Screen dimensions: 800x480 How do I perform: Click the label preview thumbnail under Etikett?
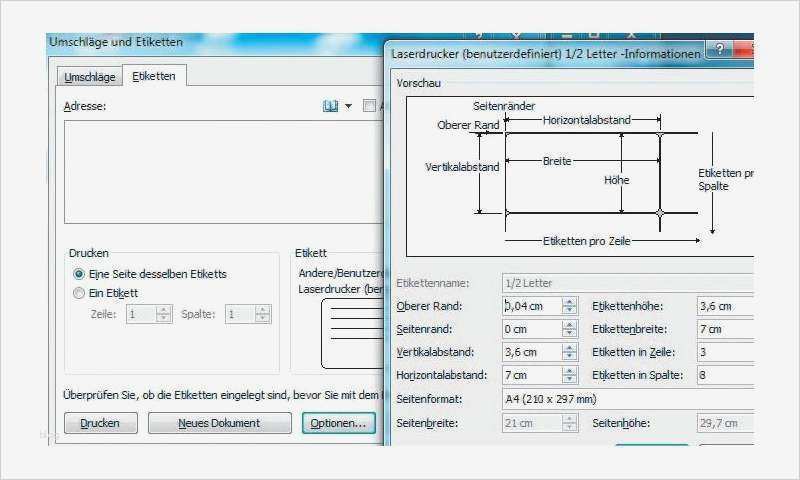[352, 333]
